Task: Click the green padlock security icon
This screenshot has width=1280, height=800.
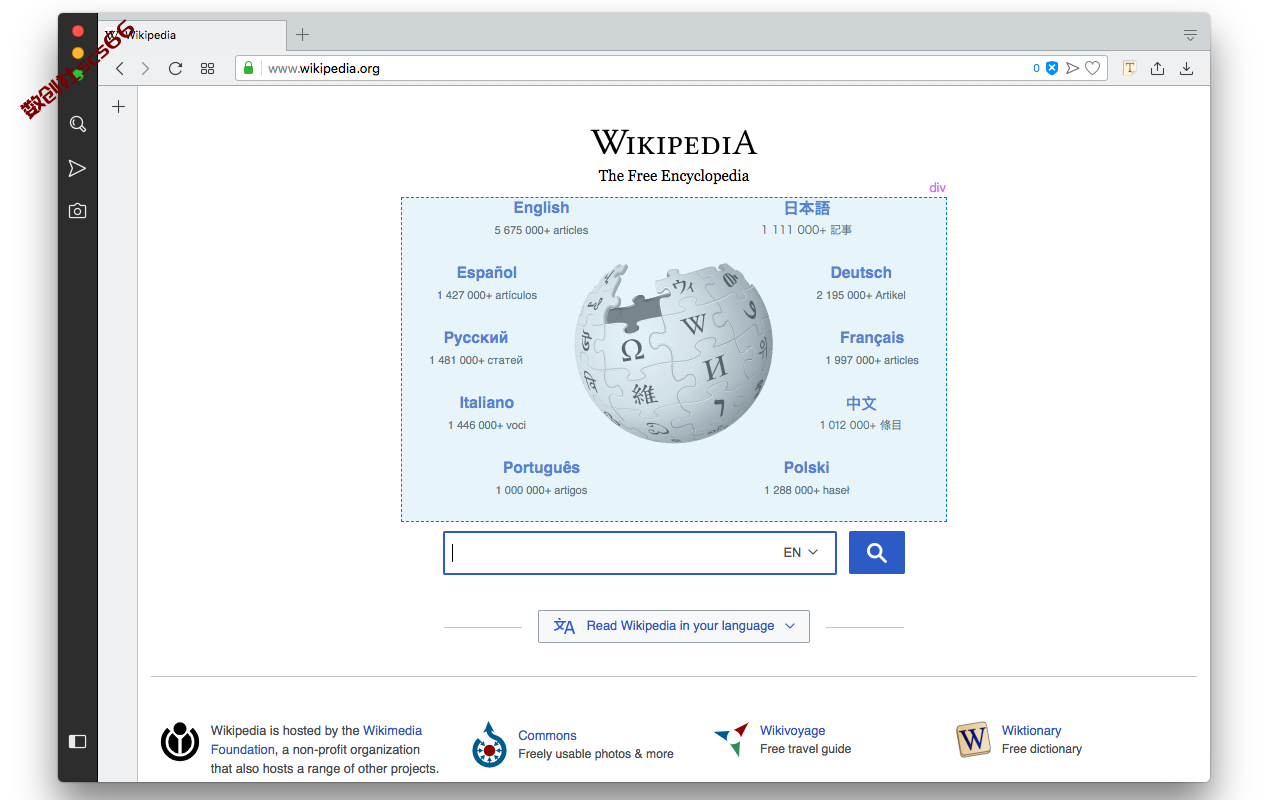Action: (x=249, y=68)
